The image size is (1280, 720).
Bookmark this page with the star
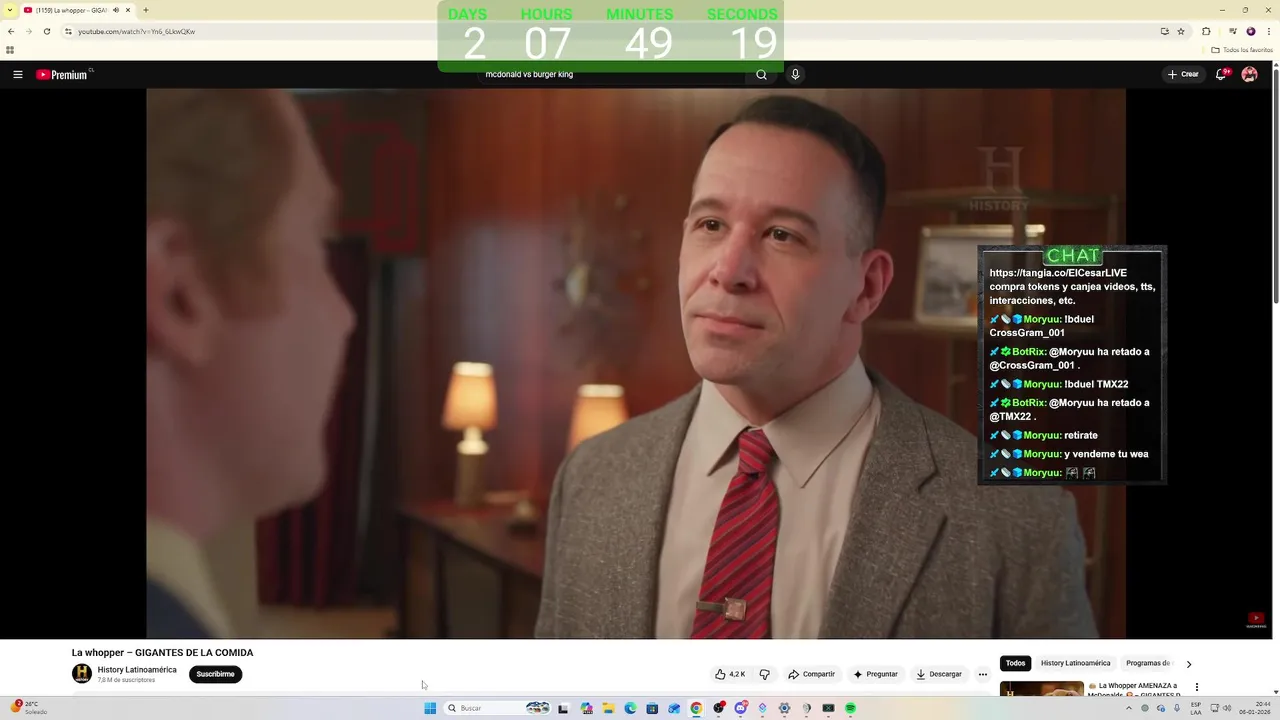pyautogui.click(x=1181, y=31)
